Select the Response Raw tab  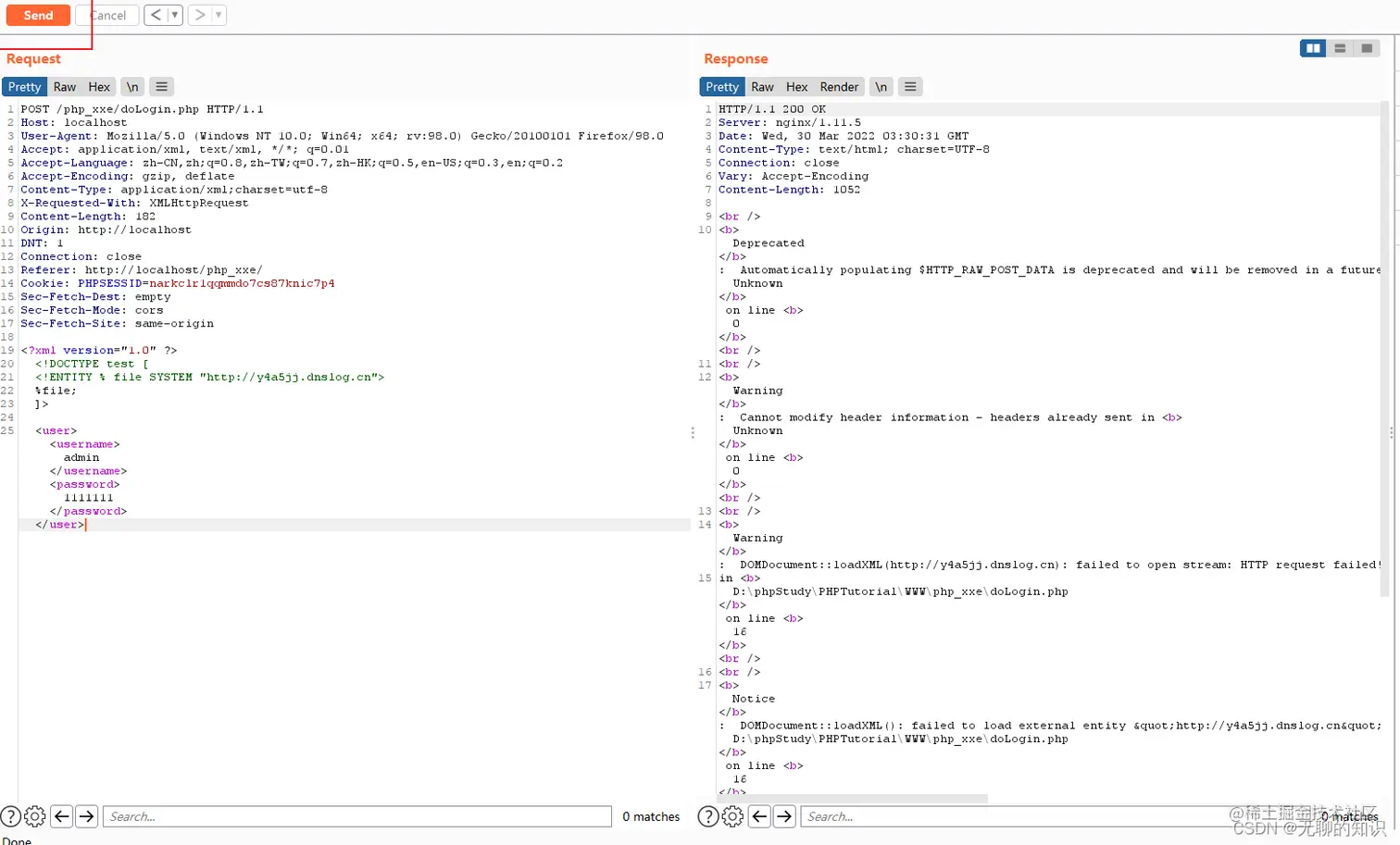[x=762, y=87]
